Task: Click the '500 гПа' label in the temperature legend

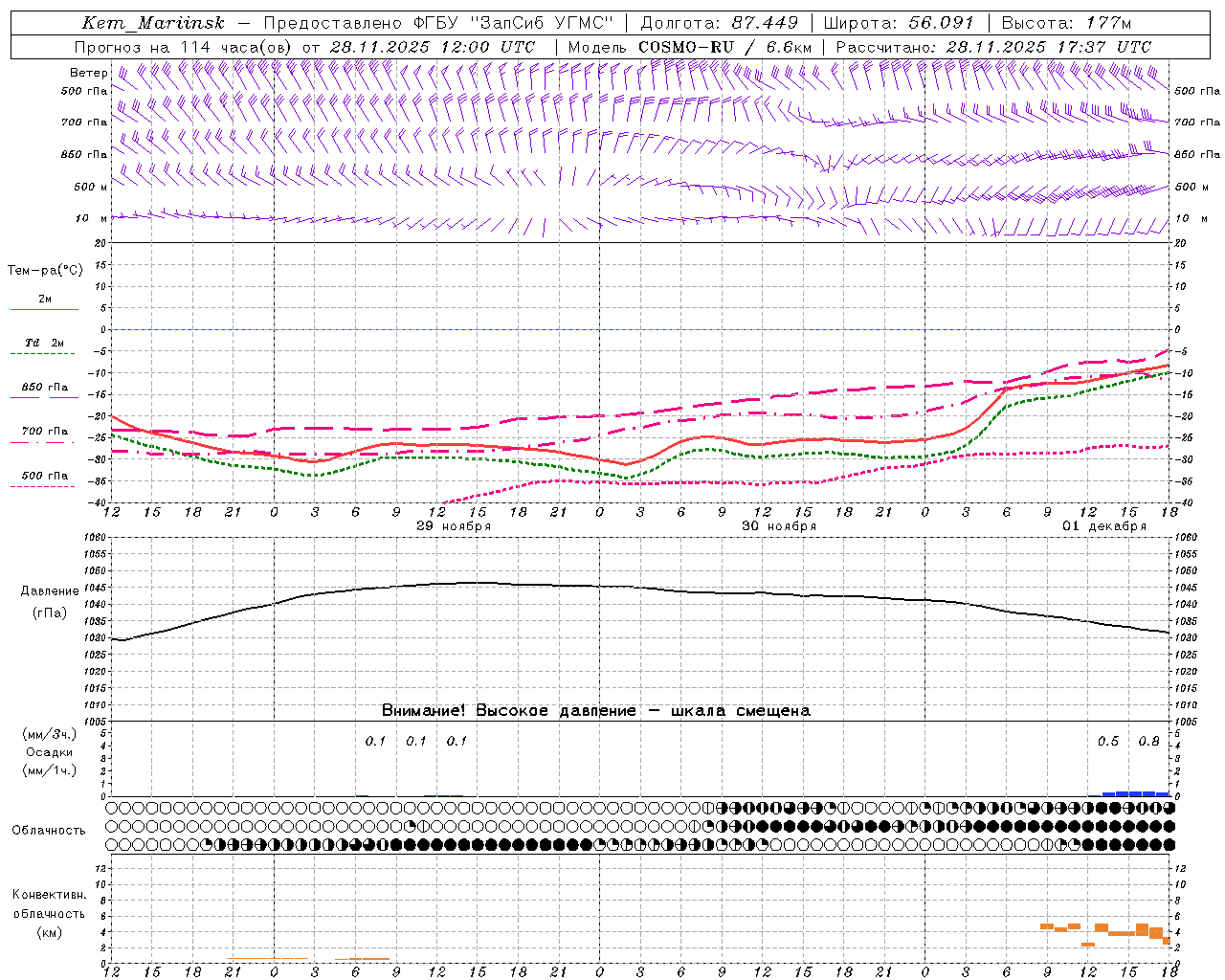Action: click(45, 476)
